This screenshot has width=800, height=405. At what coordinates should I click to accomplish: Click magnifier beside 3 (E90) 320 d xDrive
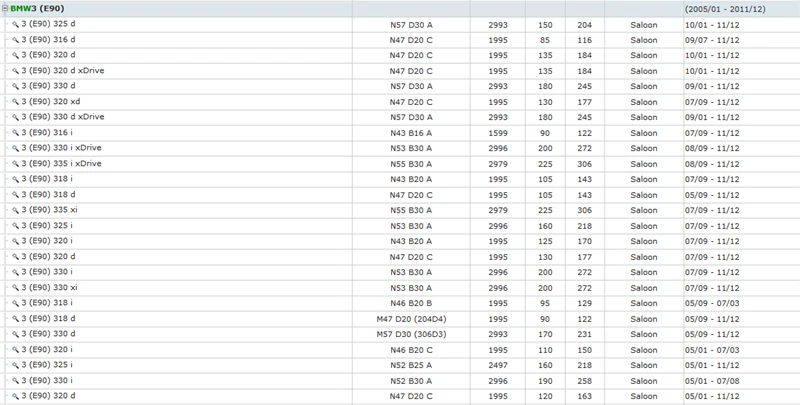click(15, 71)
